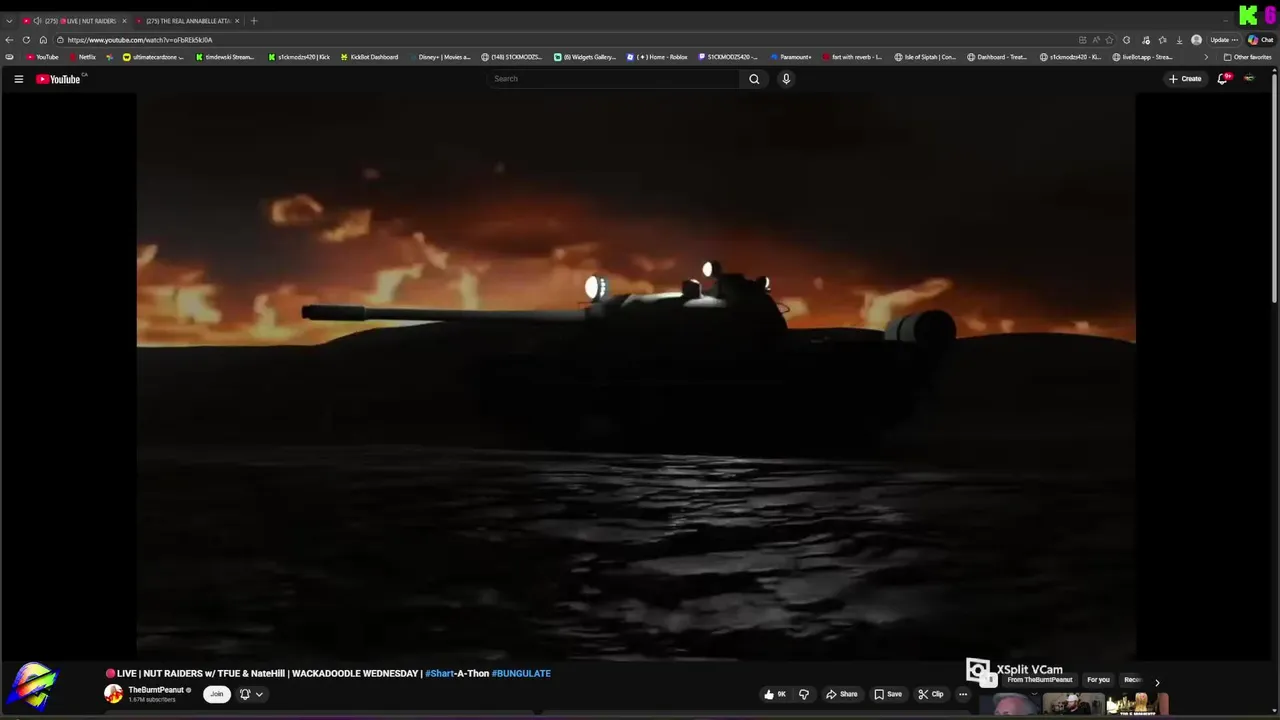1280x720 pixels.
Task: Reload the page with refresh icon
Action: [26, 40]
